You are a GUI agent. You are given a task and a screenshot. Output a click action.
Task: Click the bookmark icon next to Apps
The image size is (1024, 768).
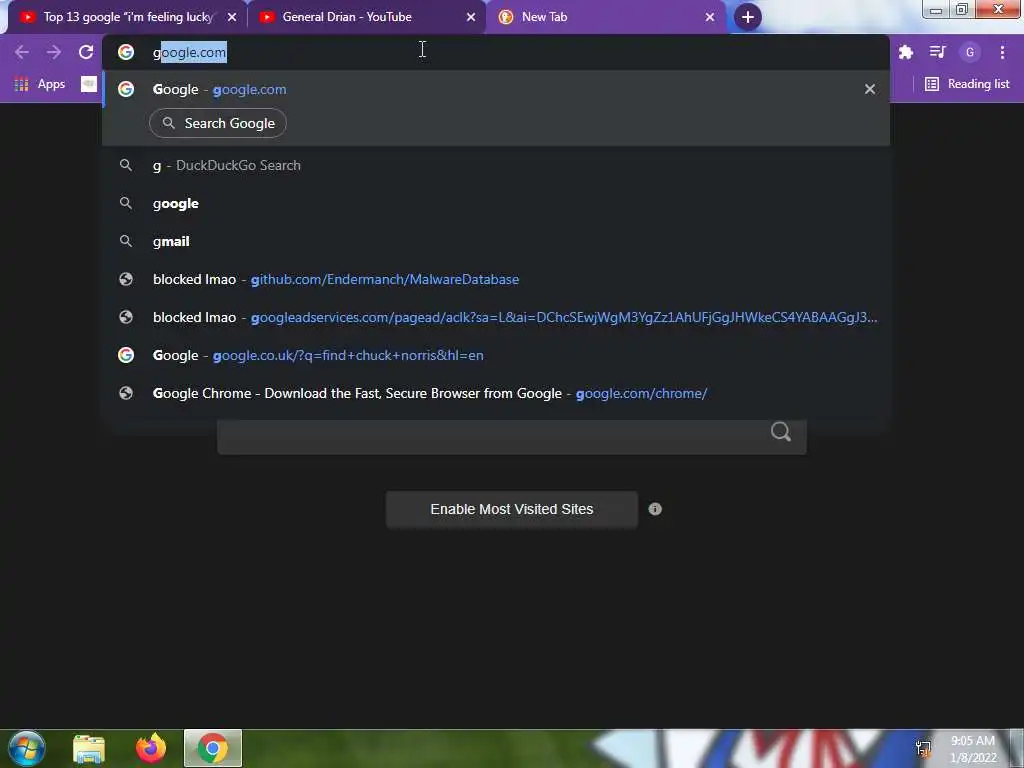pyautogui.click(x=89, y=84)
